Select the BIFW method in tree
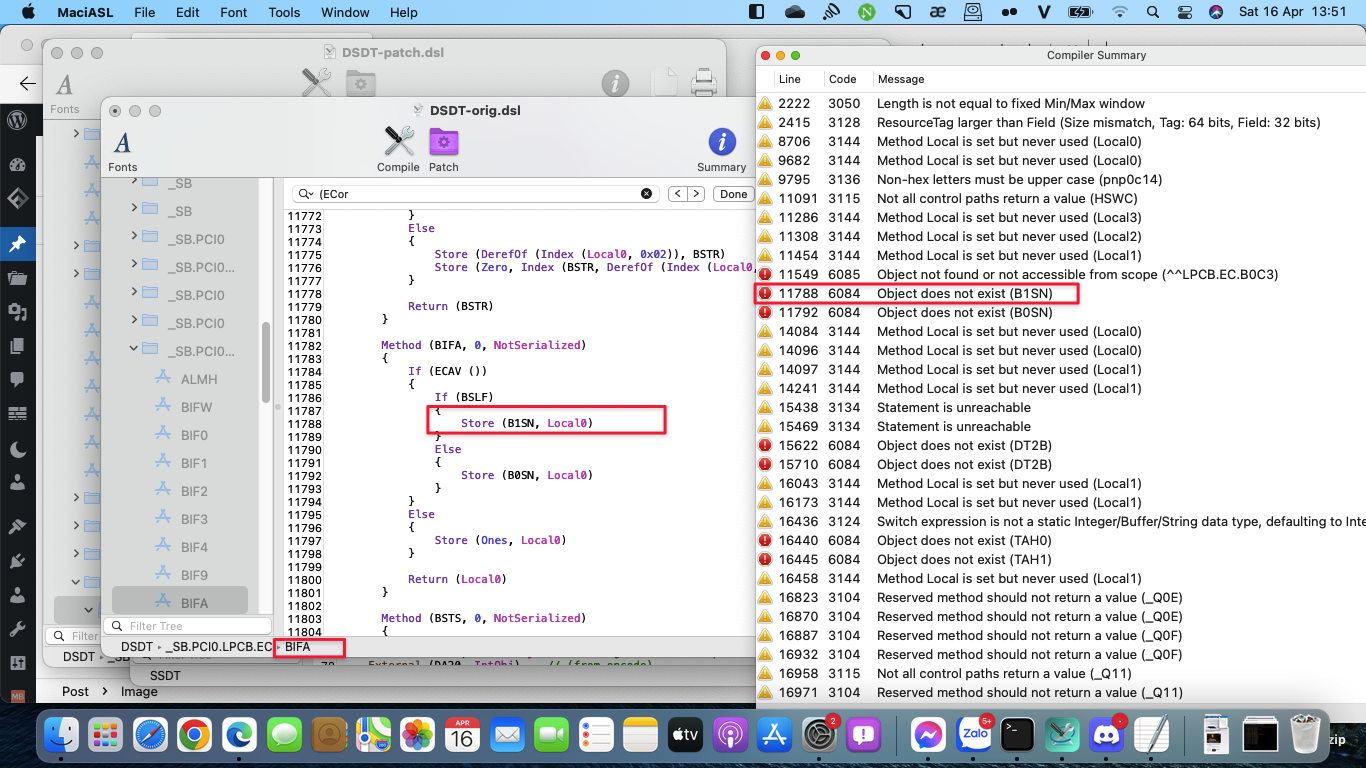This screenshot has height=768, width=1366. tap(196, 407)
